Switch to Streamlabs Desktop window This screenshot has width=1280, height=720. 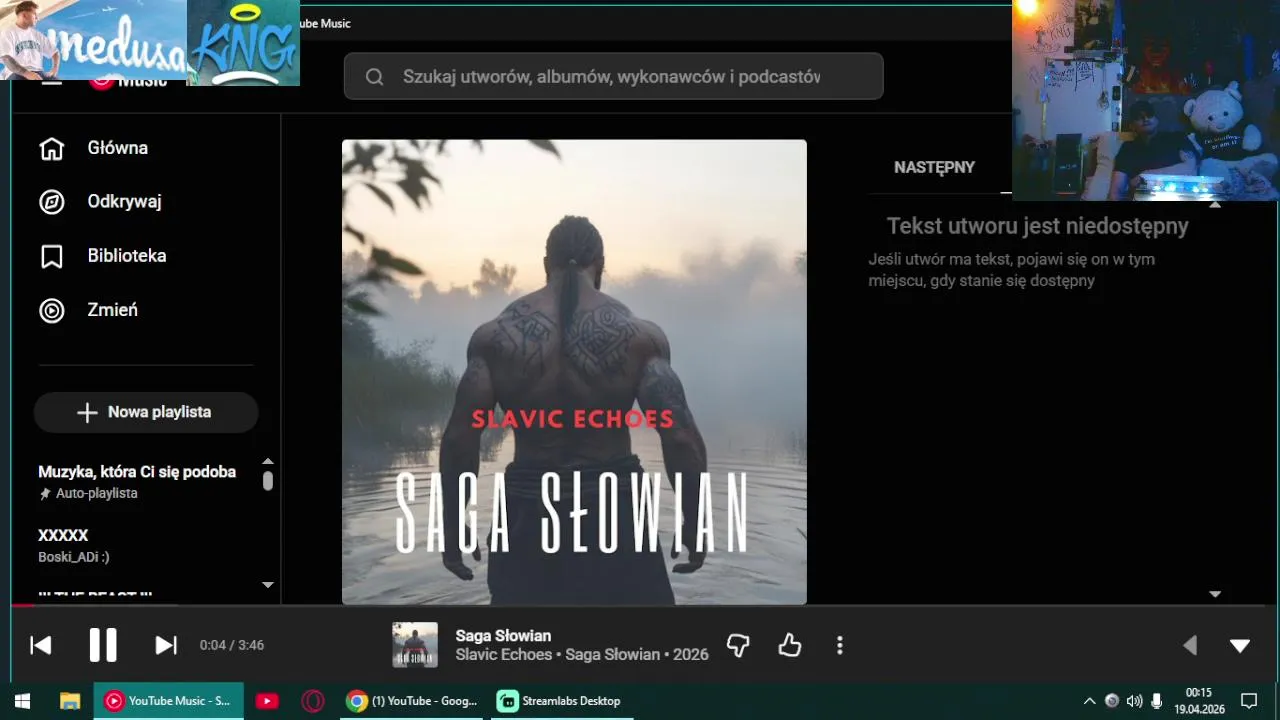point(560,701)
